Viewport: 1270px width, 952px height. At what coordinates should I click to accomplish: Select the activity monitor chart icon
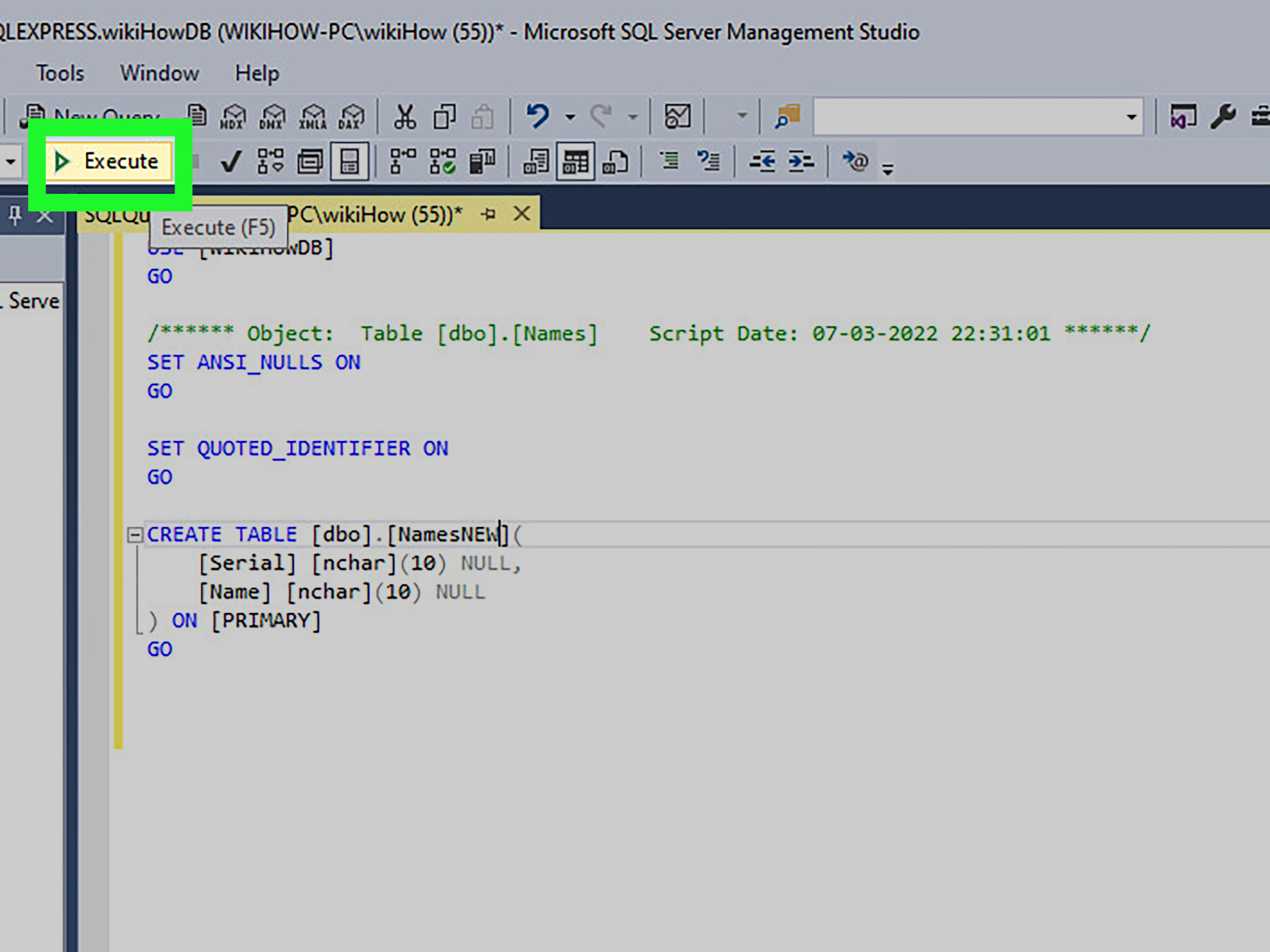tap(677, 117)
